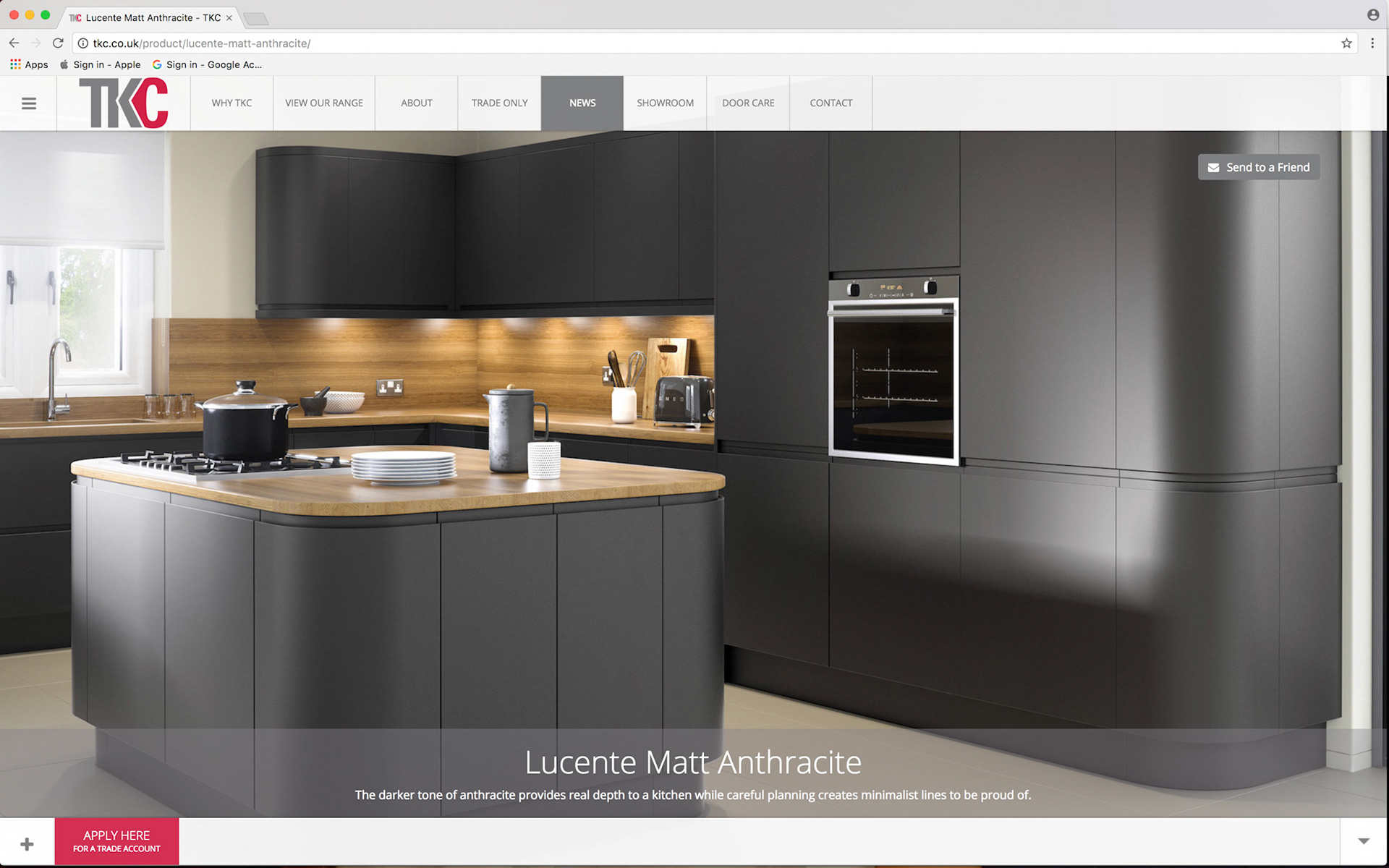Click the TKC logo
The height and width of the screenshot is (868, 1389).
[124, 103]
